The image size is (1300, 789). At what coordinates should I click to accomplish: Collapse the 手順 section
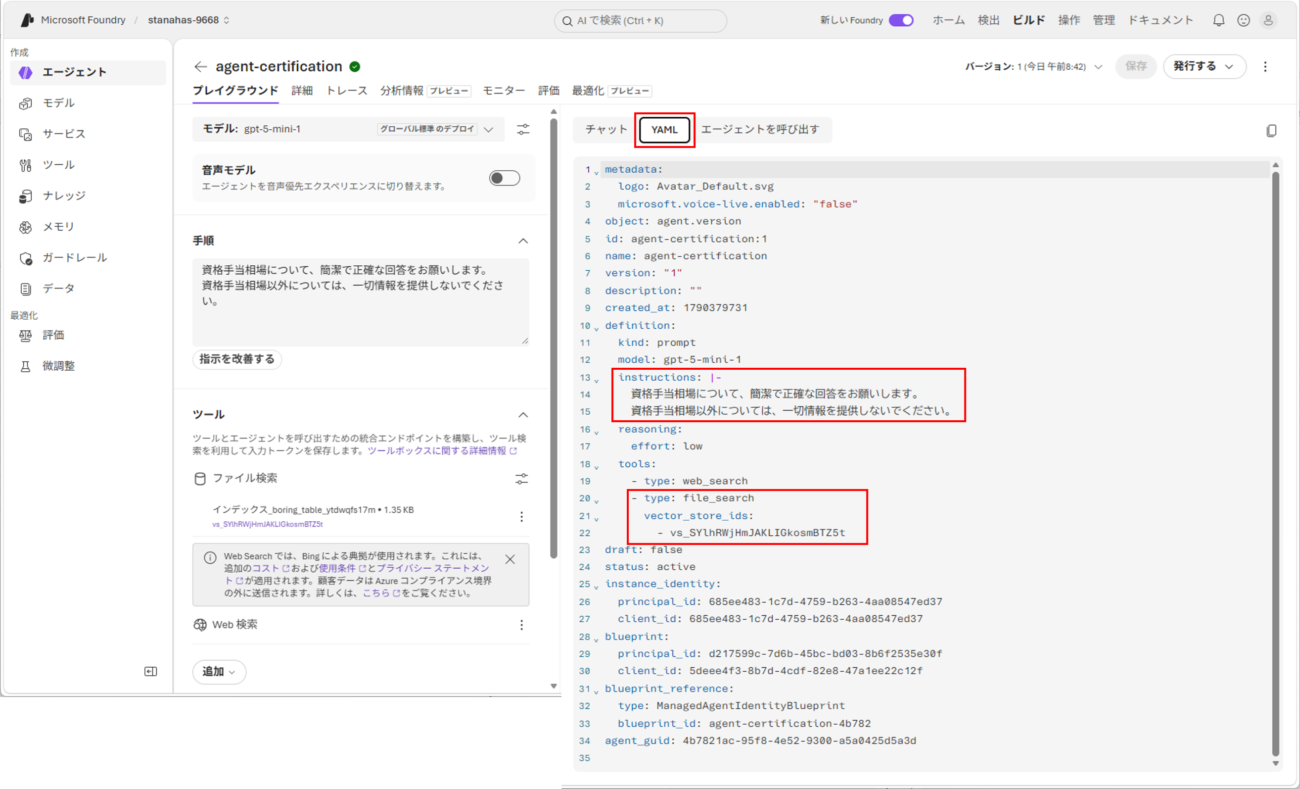tap(522, 241)
